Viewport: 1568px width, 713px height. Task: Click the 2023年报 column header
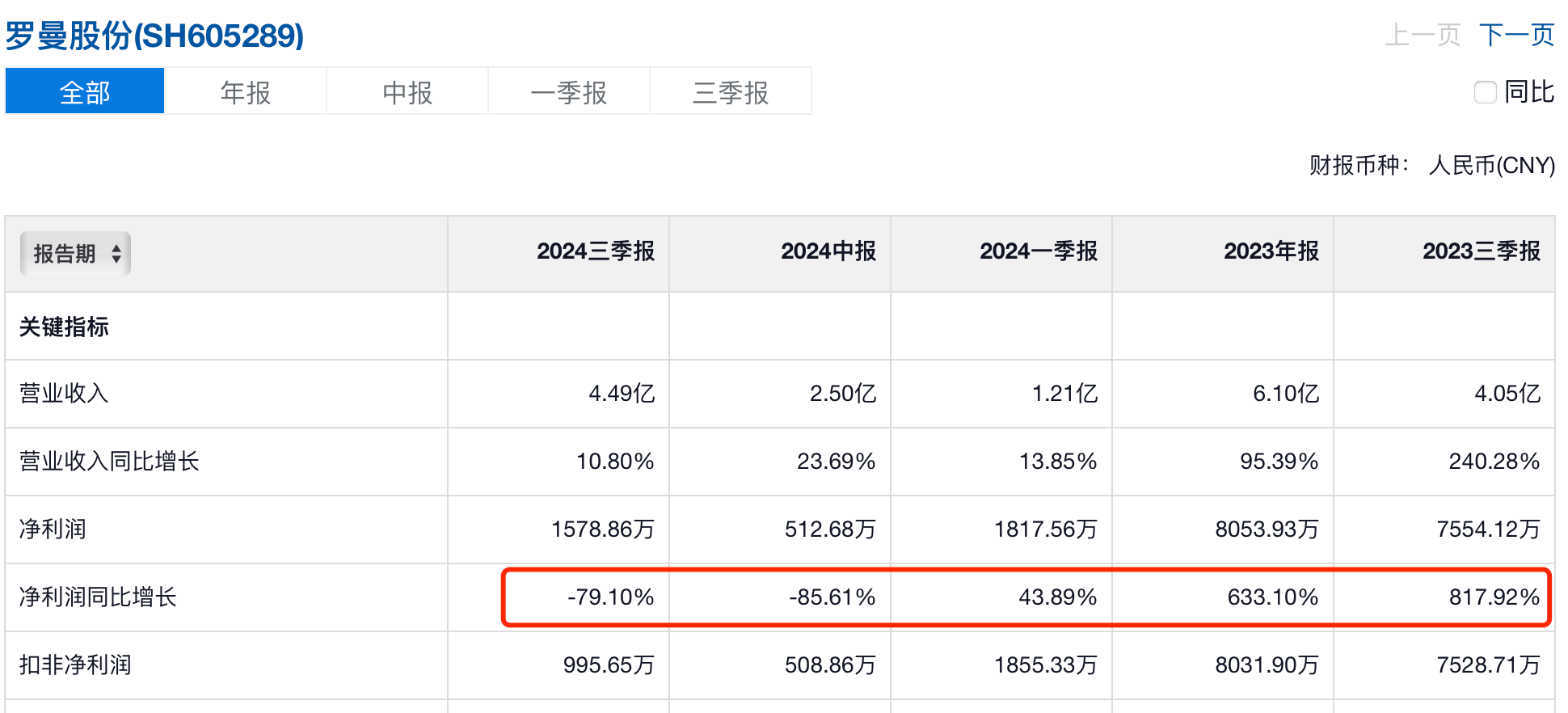click(x=1271, y=251)
